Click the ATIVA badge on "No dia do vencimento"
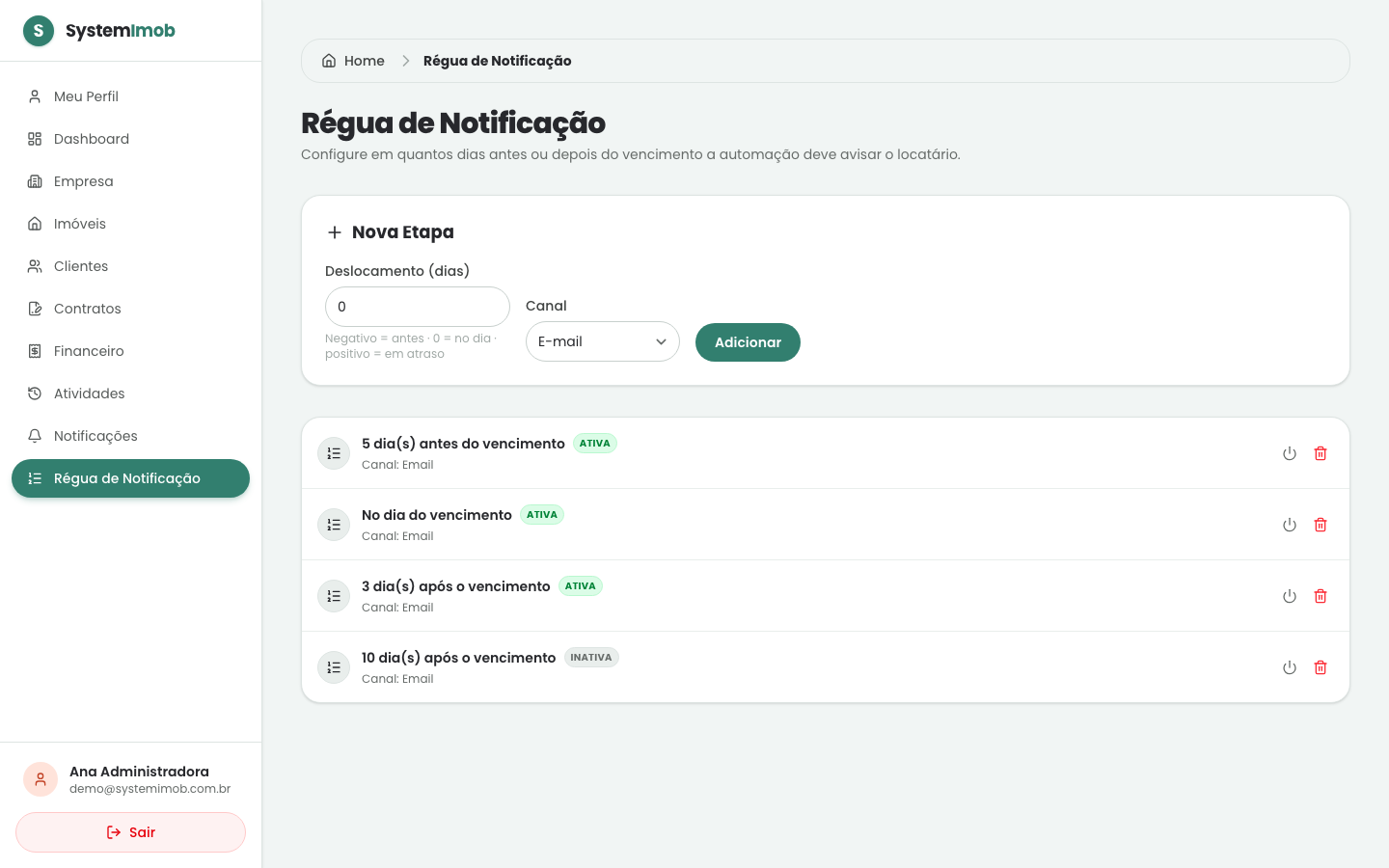1389x868 pixels. tap(542, 515)
